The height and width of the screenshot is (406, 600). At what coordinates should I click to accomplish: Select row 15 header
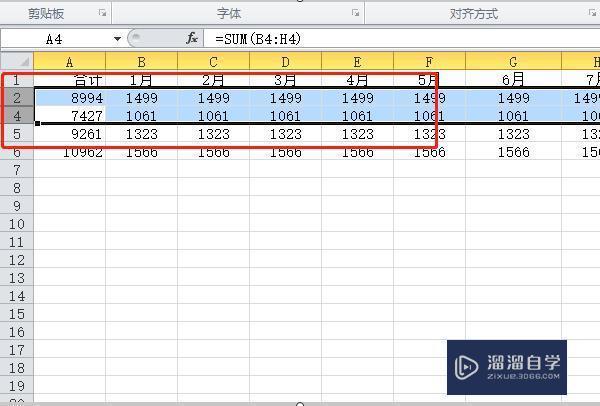(17, 313)
